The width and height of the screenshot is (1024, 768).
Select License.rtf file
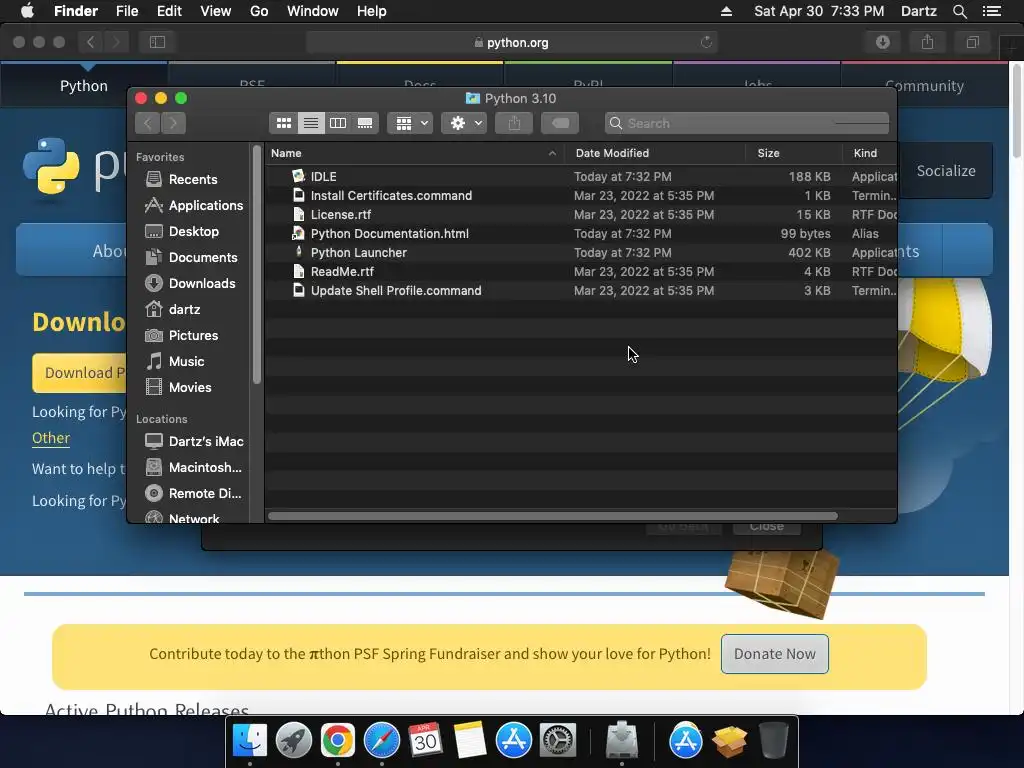[x=581, y=214]
